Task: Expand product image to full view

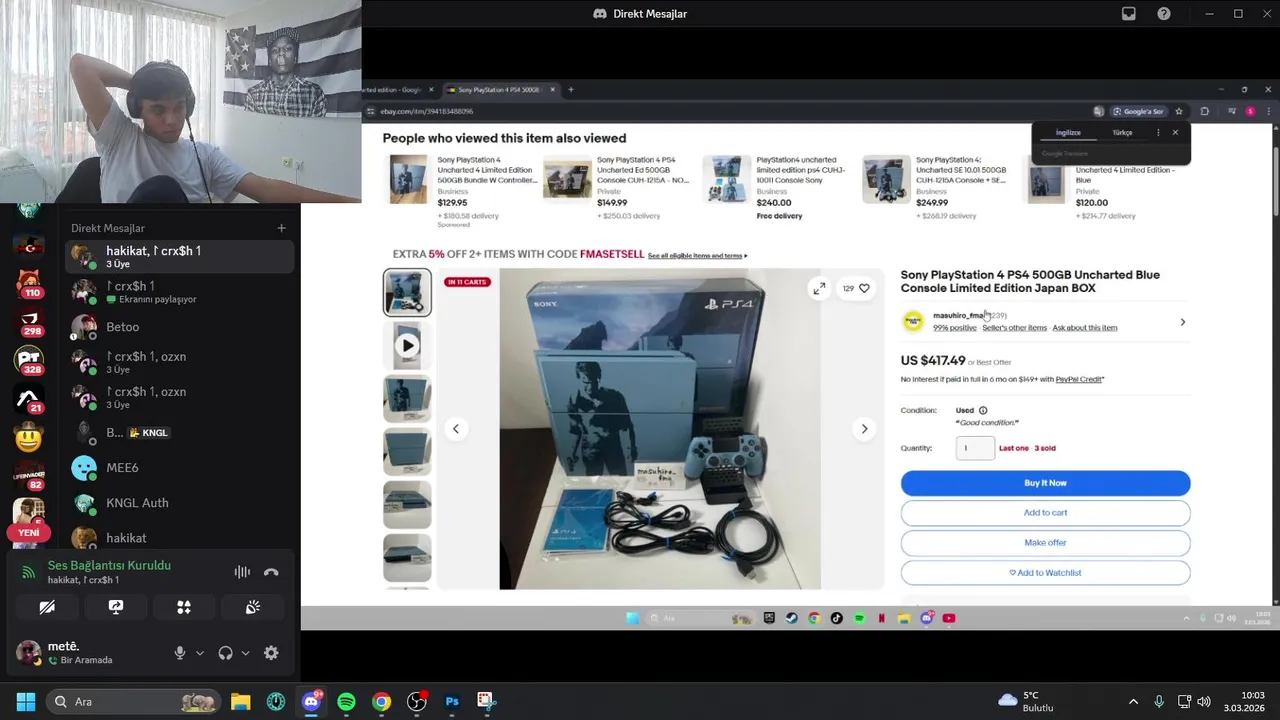Action: 819,288
